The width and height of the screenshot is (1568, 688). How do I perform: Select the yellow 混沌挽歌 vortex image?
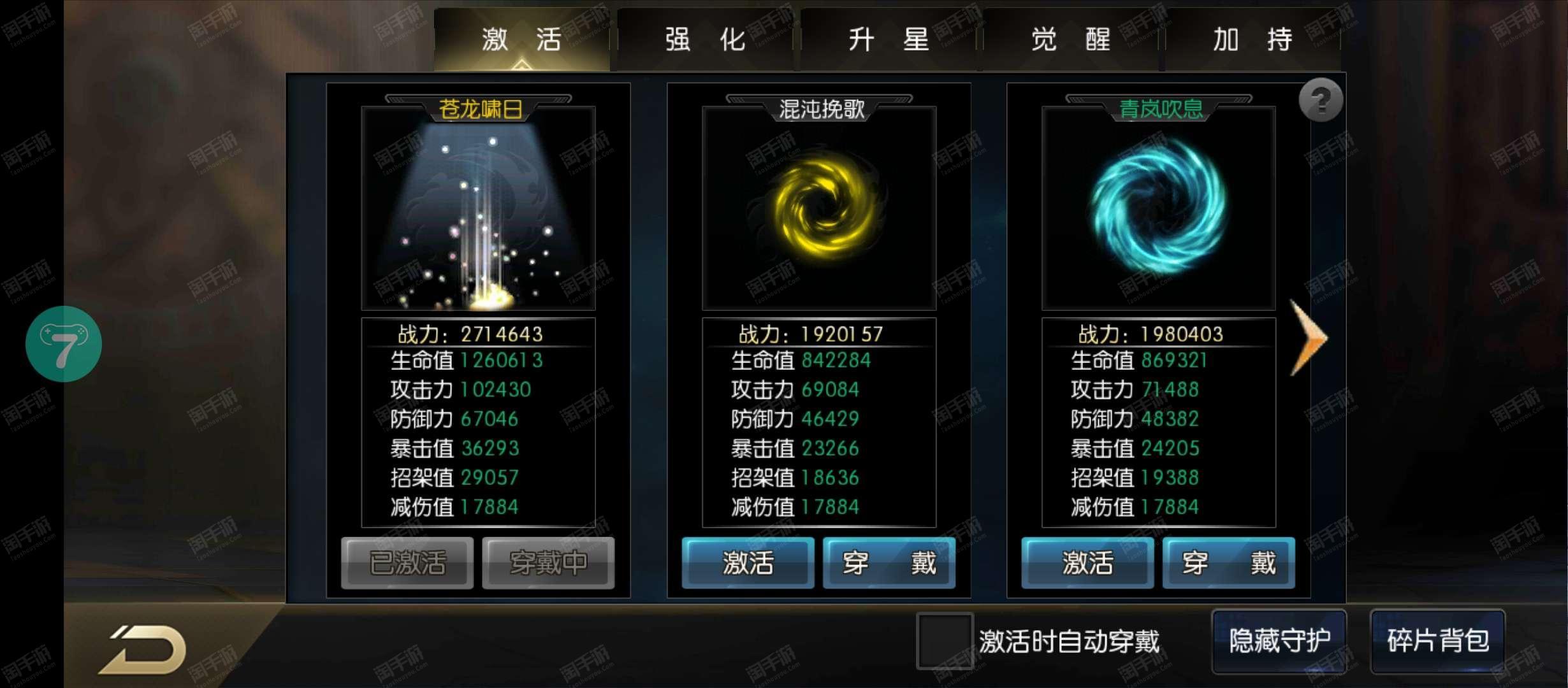tap(819, 209)
